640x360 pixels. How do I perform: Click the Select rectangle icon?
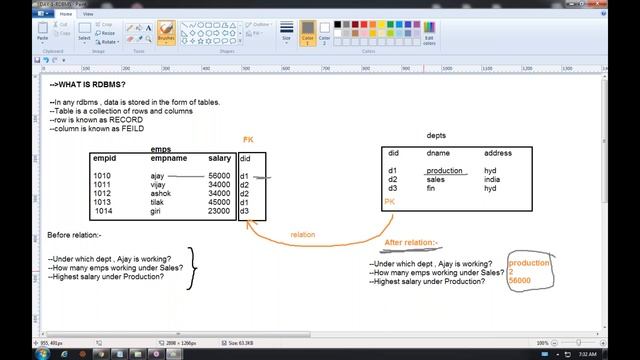tap(84, 28)
